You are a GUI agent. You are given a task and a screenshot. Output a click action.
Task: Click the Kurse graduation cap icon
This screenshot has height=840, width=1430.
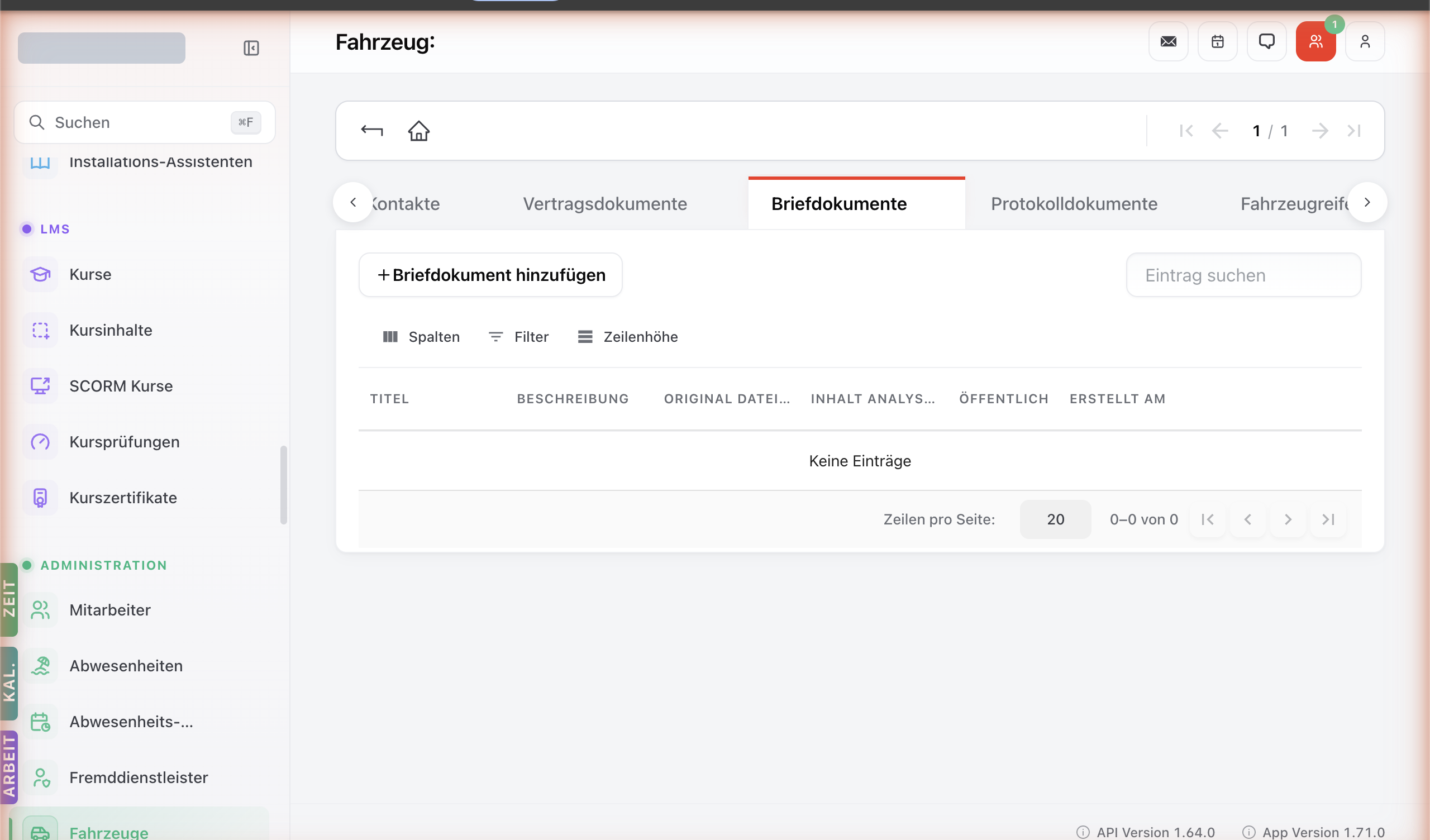click(x=40, y=274)
